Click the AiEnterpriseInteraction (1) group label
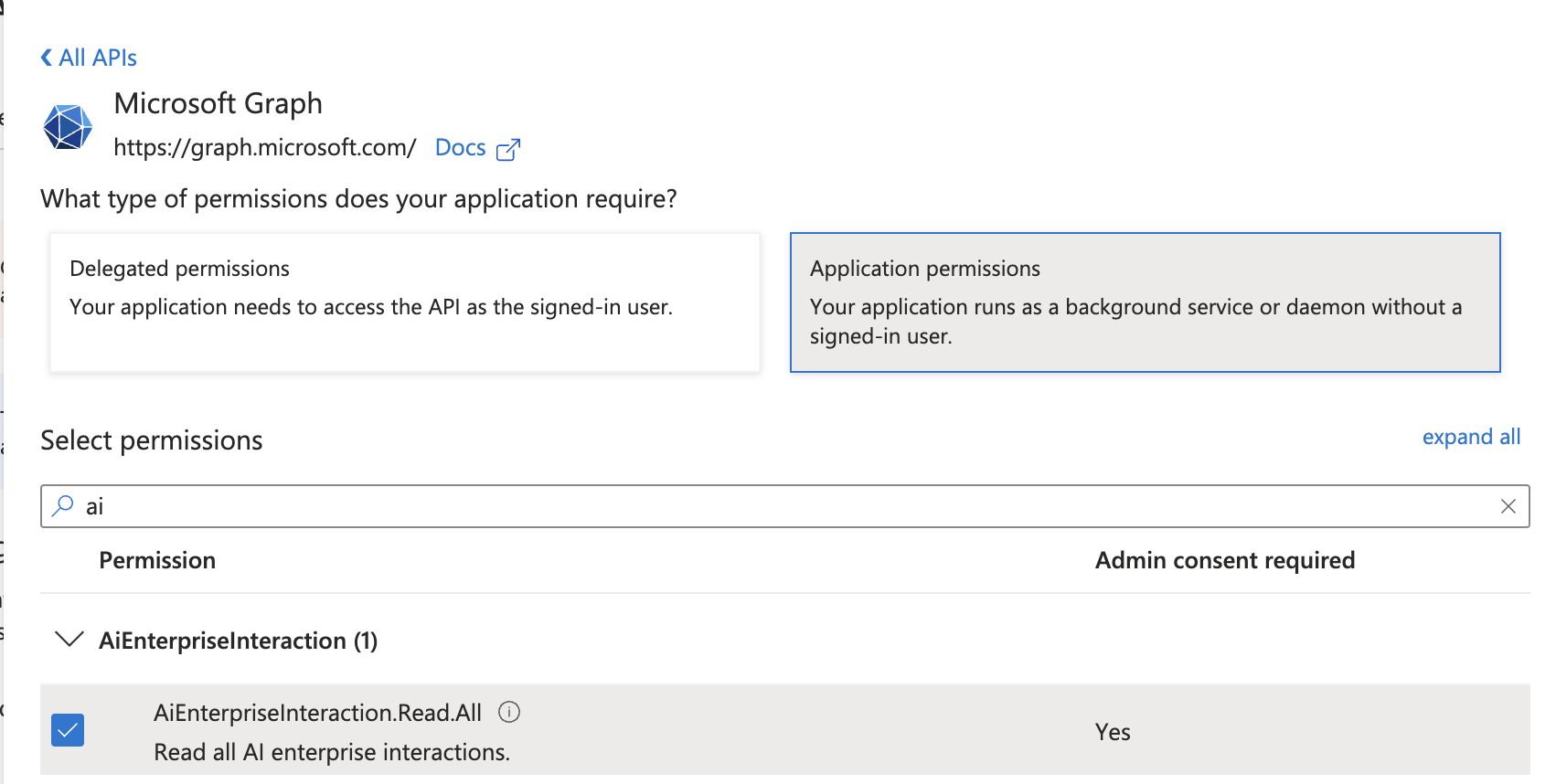The height and width of the screenshot is (784, 1556). point(238,641)
